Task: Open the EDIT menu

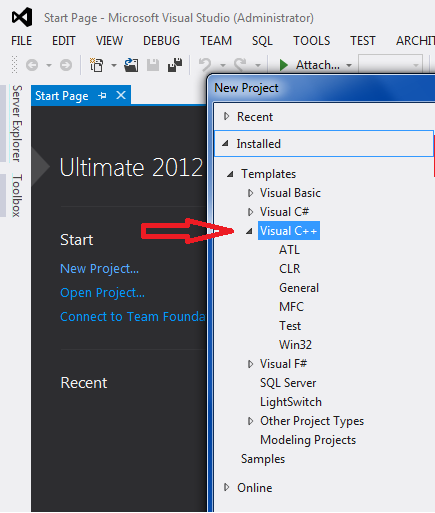Action: 64,41
